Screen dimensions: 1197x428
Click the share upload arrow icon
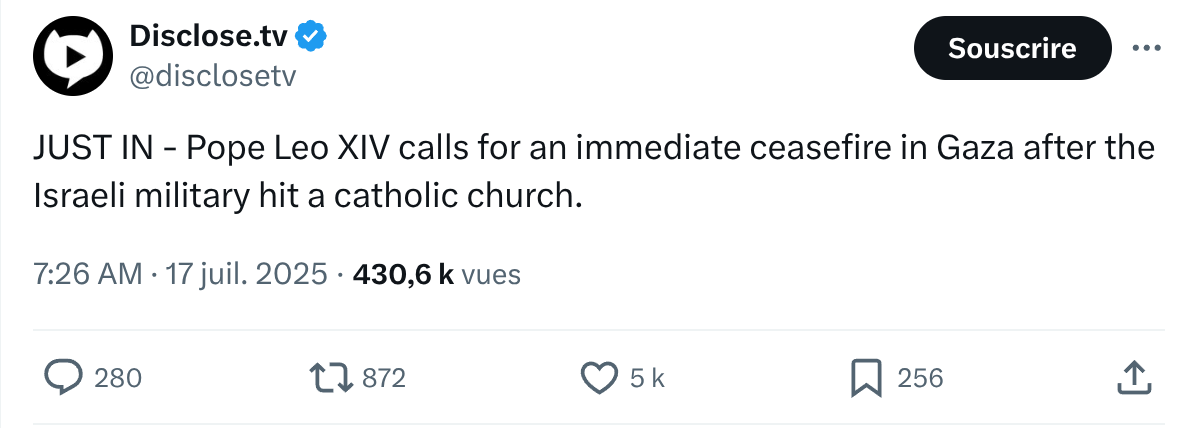1134,378
